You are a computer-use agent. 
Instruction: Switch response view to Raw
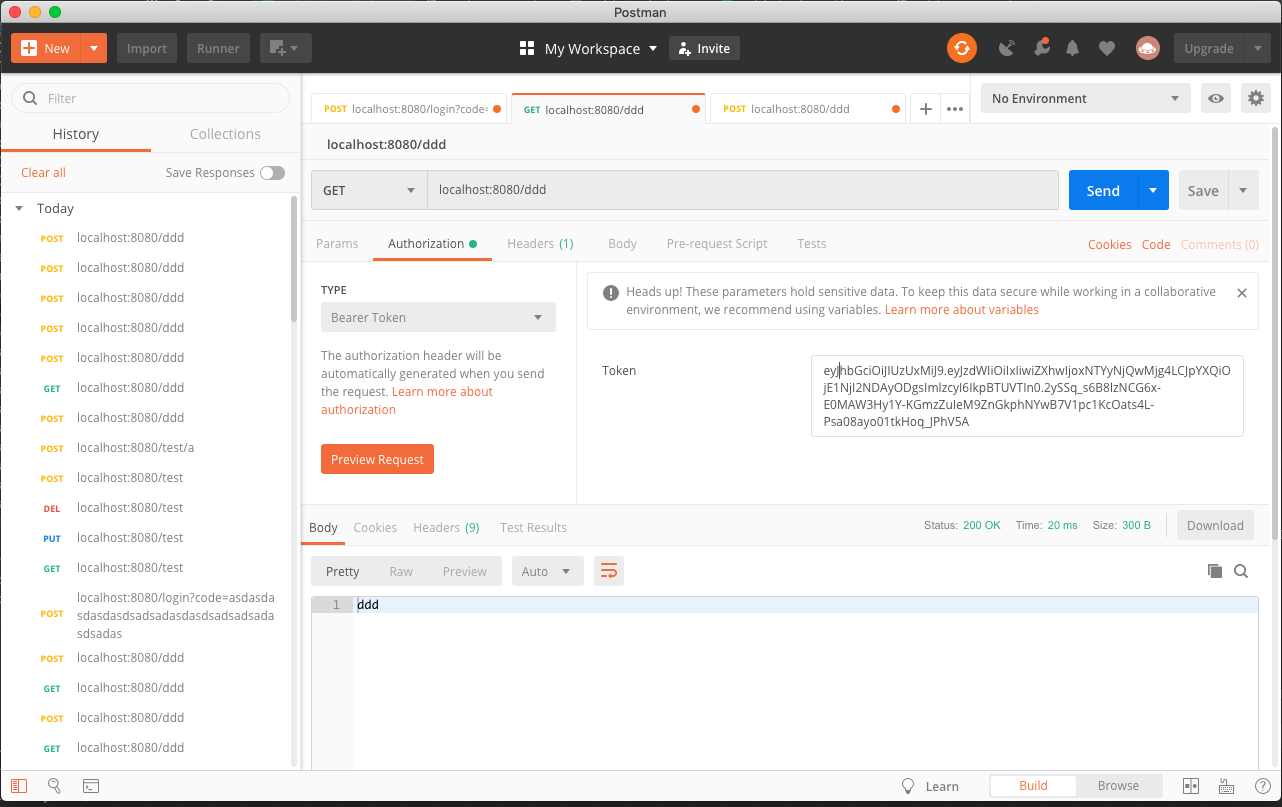pyautogui.click(x=401, y=571)
